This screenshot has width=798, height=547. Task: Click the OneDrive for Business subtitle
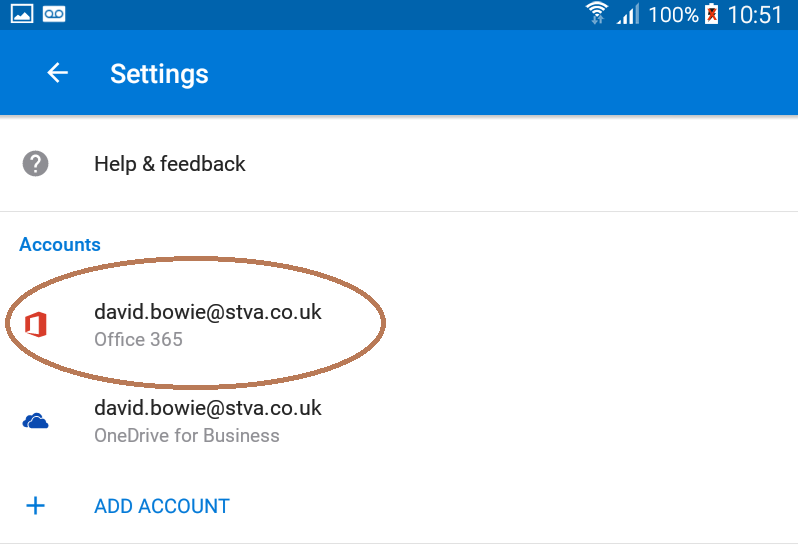pos(187,436)
